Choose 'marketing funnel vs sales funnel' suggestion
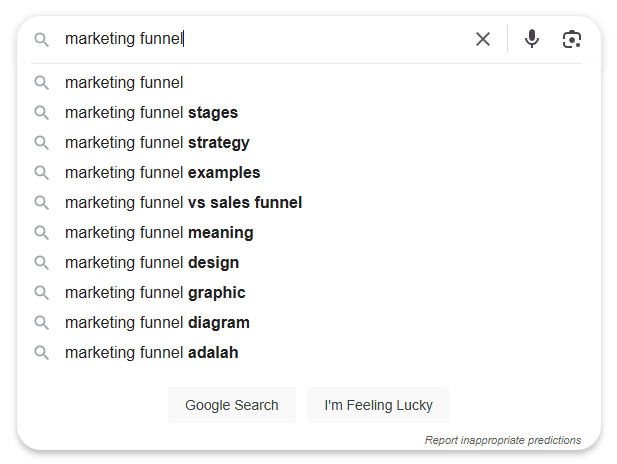This screenshot has height=464, width=617. click(308, 203)
